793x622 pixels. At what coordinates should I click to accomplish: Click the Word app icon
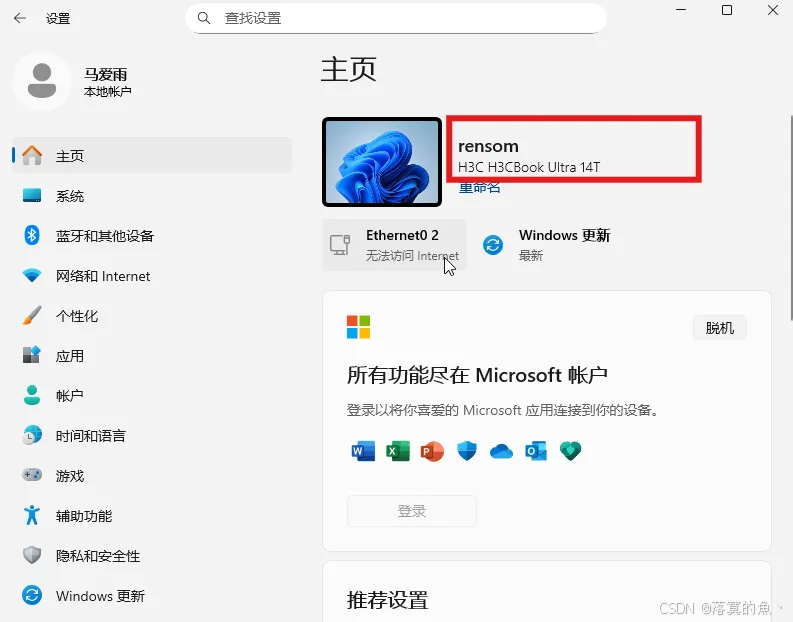tap(364, 451)
